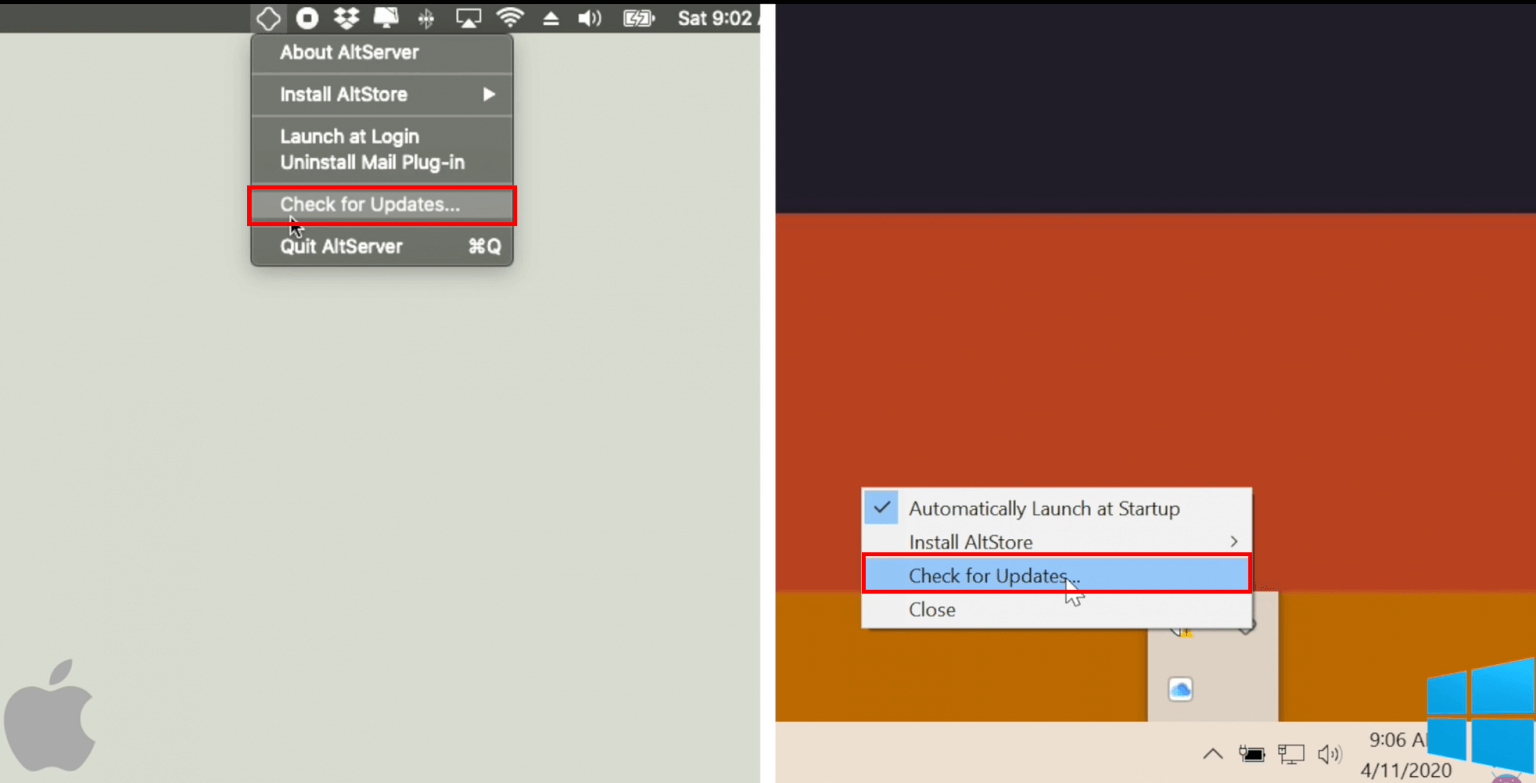
Task: Click Close in the Windows context menu
Action: coord(931,609)
